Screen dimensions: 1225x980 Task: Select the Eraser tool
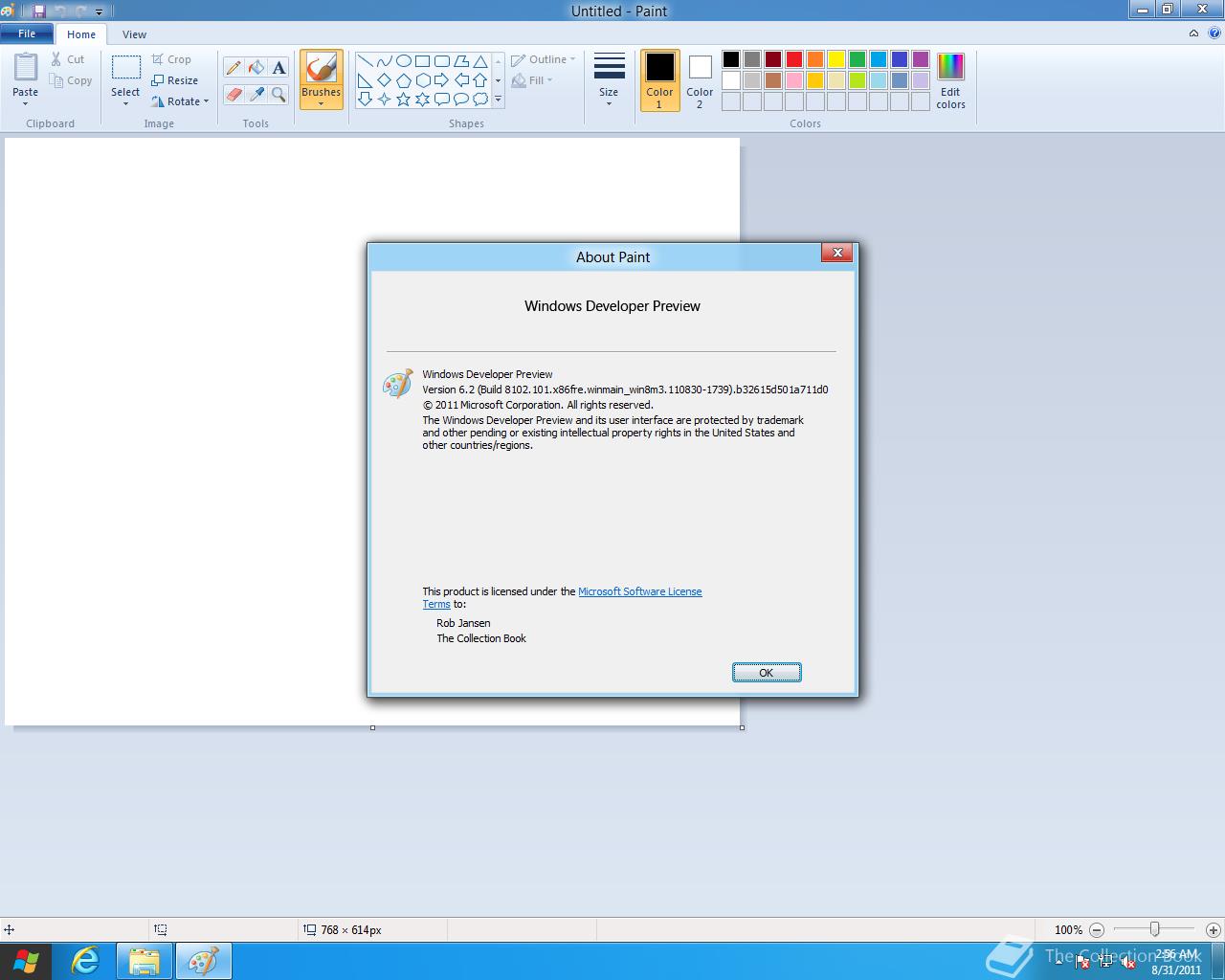point(234,94)
